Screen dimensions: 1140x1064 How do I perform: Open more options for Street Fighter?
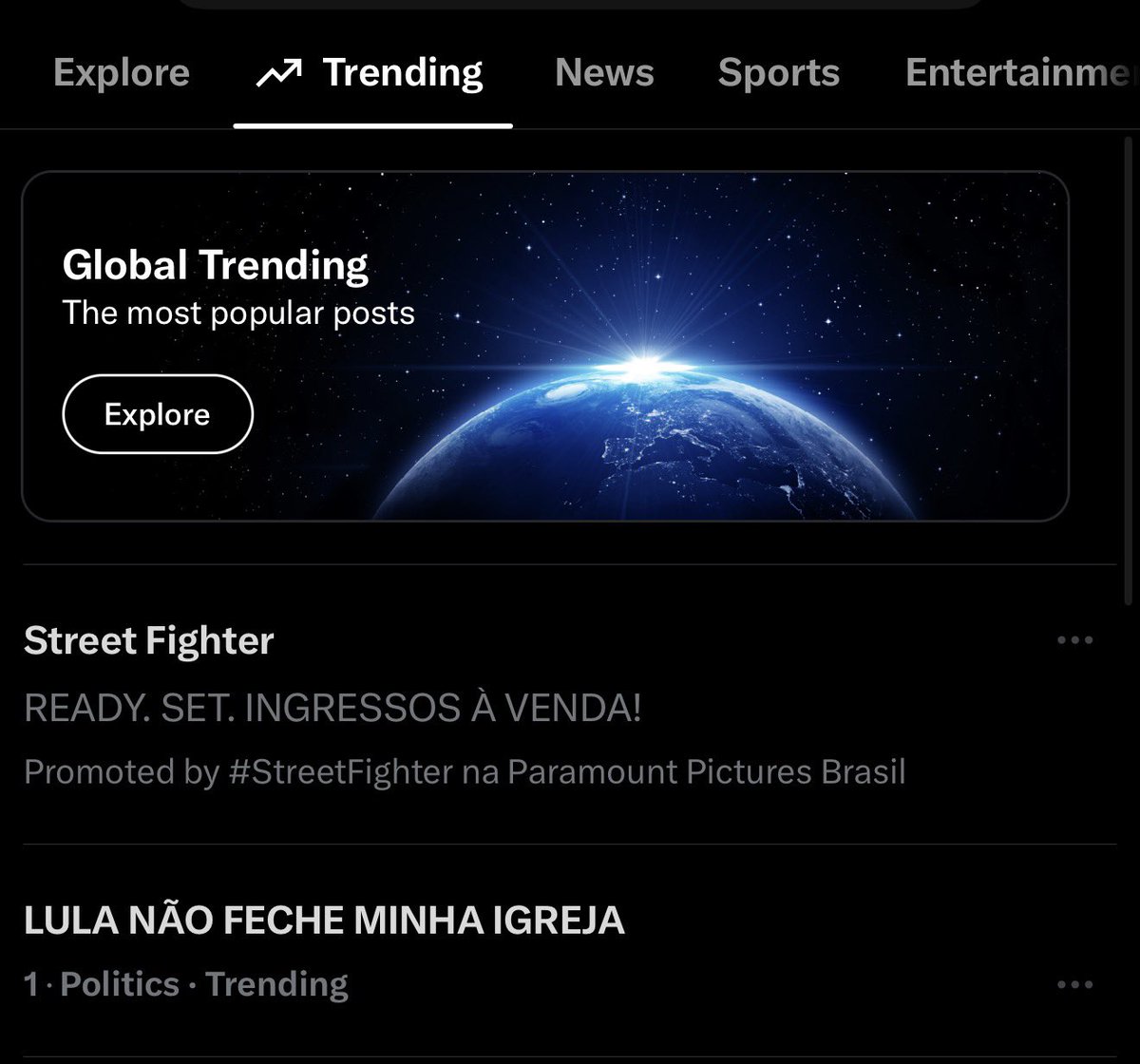(1074, 640)
